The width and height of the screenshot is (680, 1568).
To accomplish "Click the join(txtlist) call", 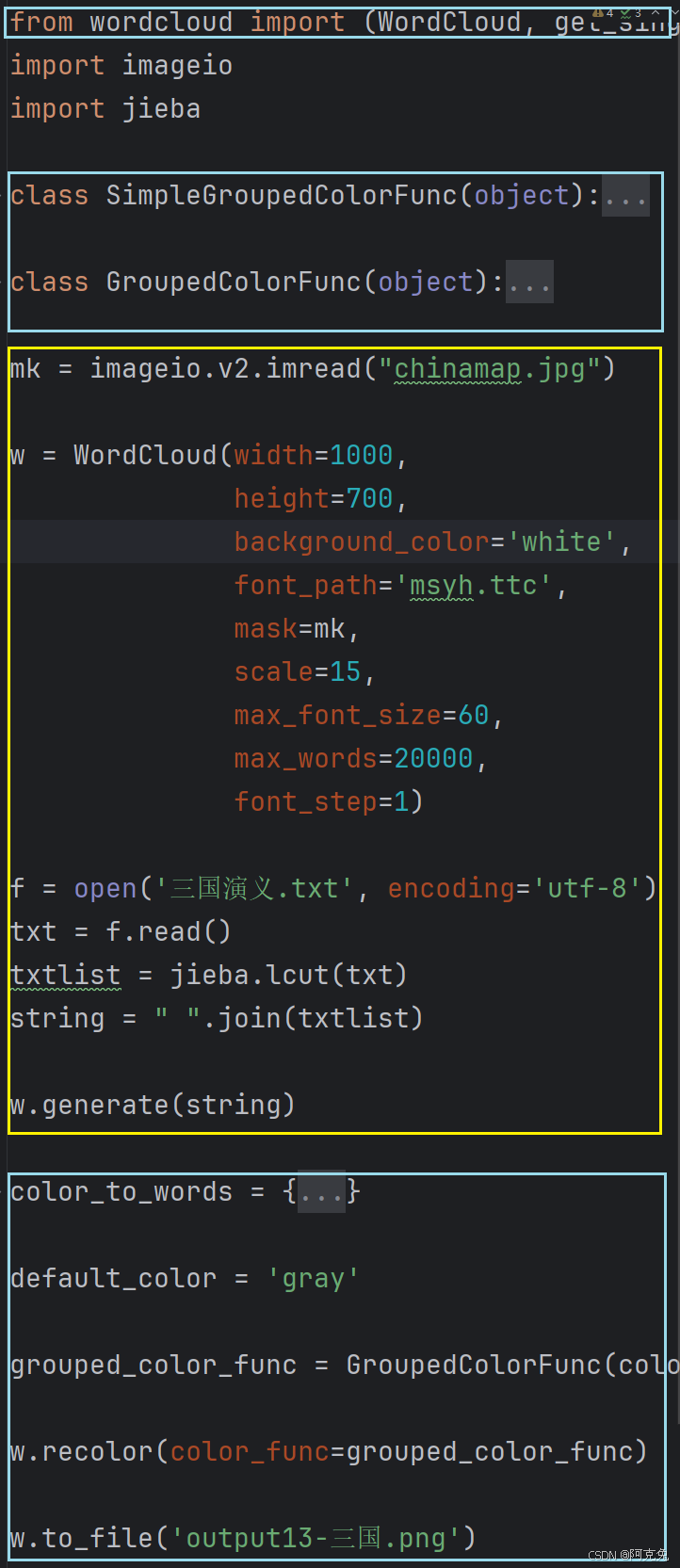I will click(x=320, y=1018).
